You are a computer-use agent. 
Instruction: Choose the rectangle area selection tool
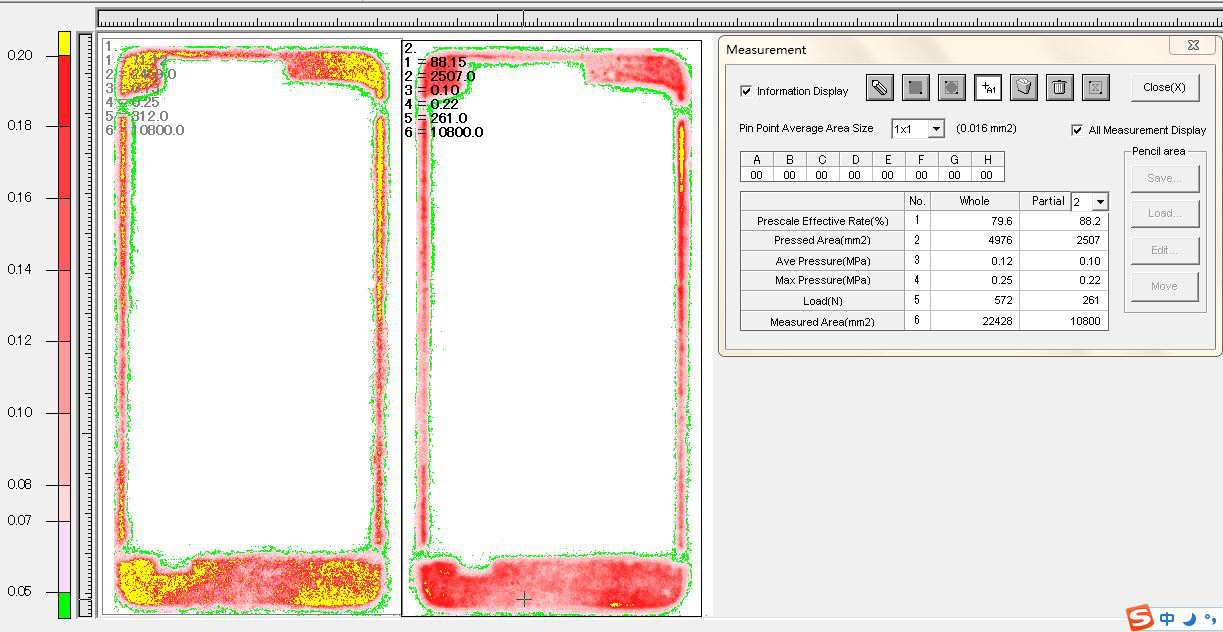click(915, 88)
